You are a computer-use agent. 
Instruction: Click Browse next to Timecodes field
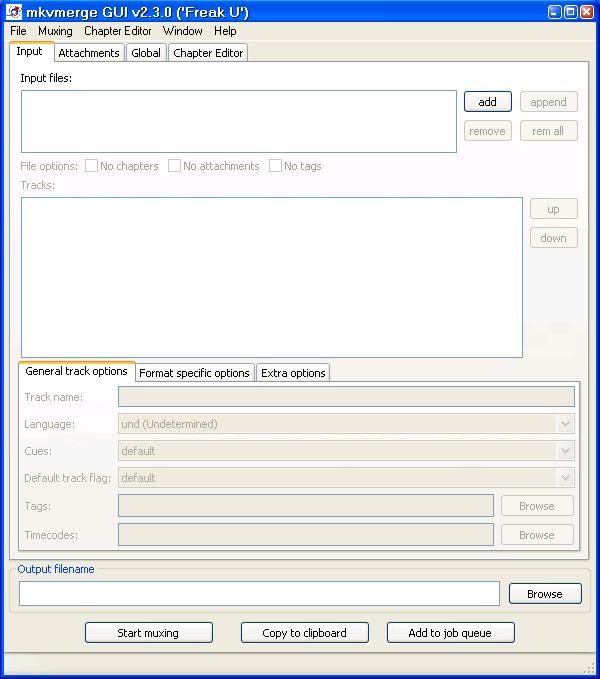[x=537, y=535]
